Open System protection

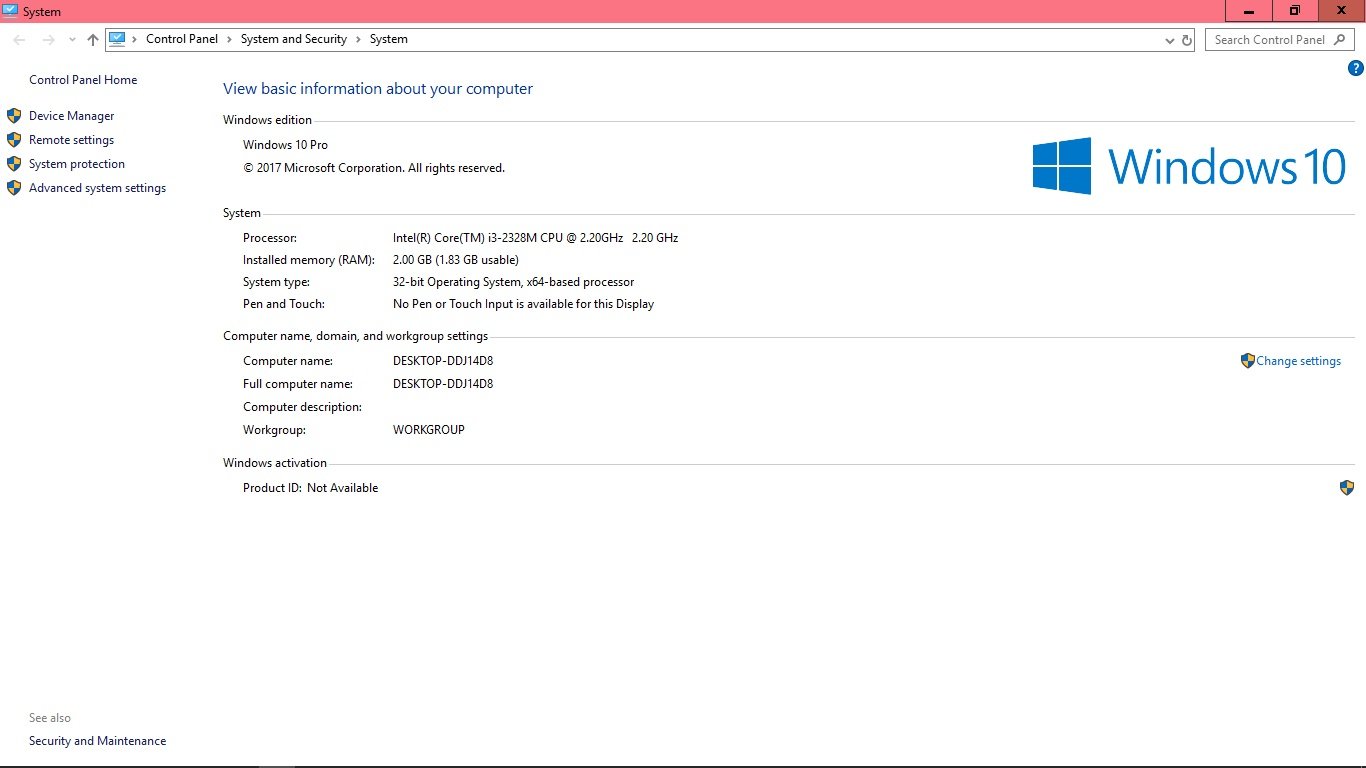pos(77,164)
